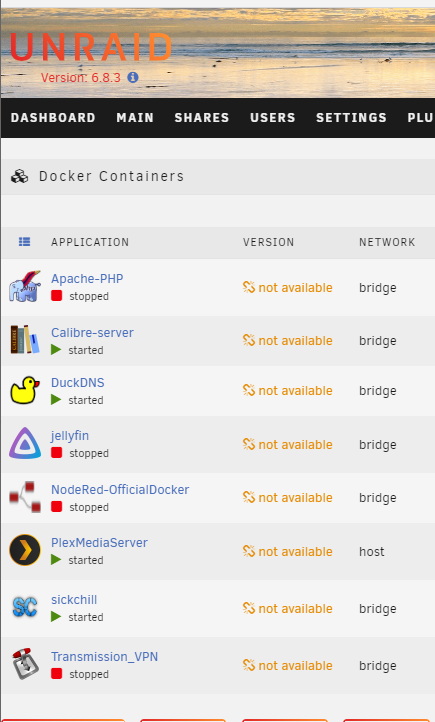This screenshot has height=722, width=435.
Task: Open the PlexMediaServer name link
Action: tap(99, 542)
